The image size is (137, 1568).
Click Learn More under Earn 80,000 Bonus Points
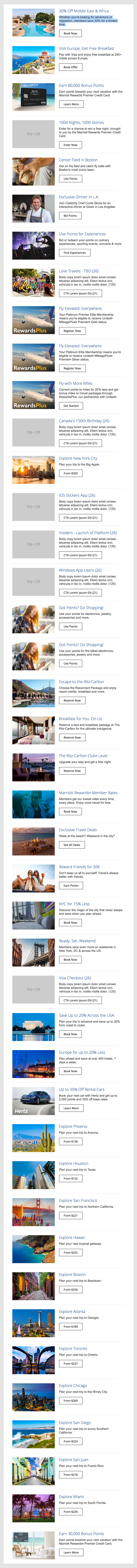tap(71, 104)
